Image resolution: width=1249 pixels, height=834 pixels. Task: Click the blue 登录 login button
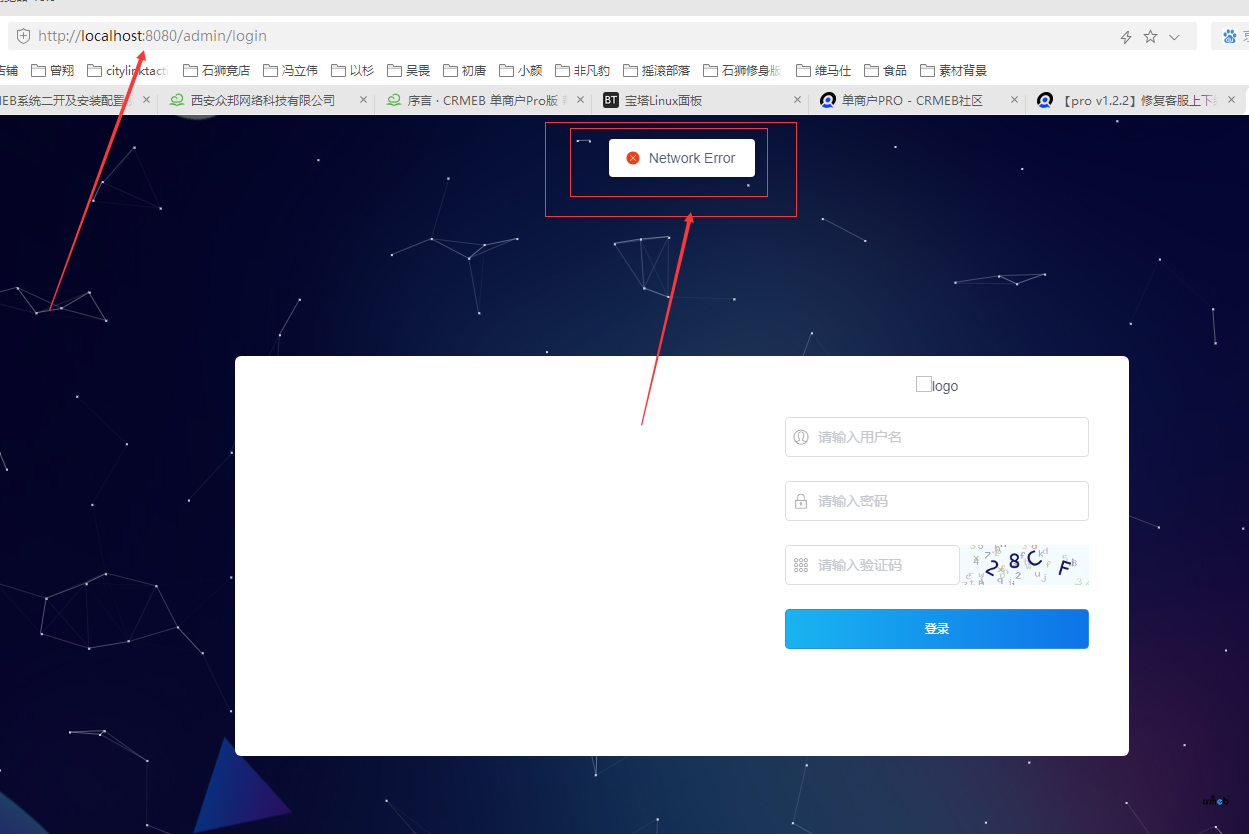937,629
